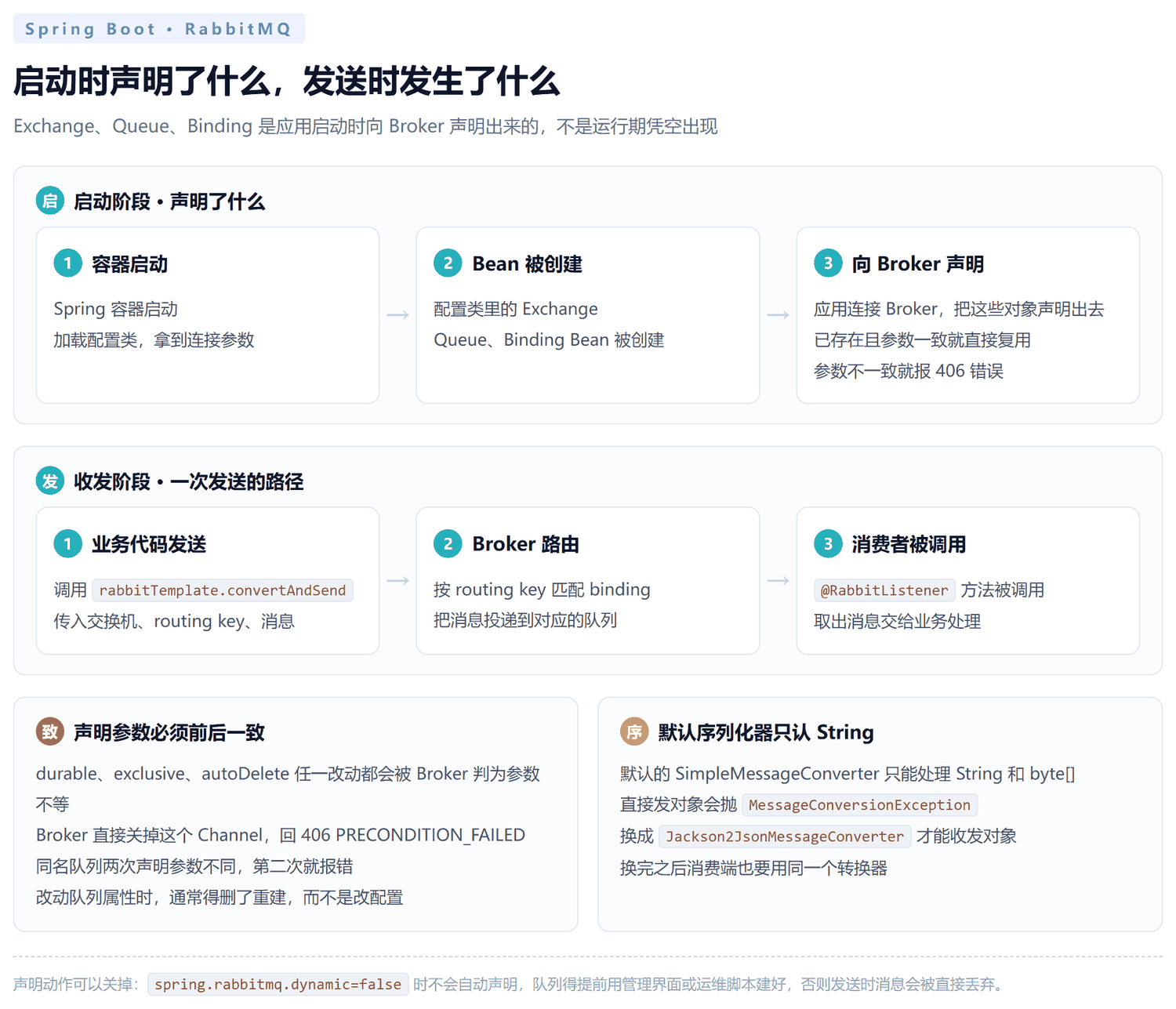Click the number 1 badge next to 业务代码发送

pos(67,543)
